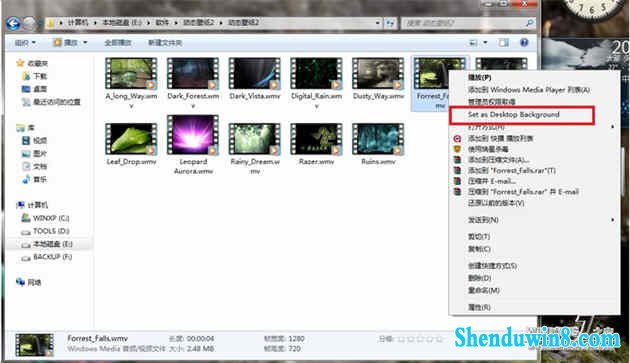
Task: Select the Favorites star icon in sidebar
Action: 20,63
